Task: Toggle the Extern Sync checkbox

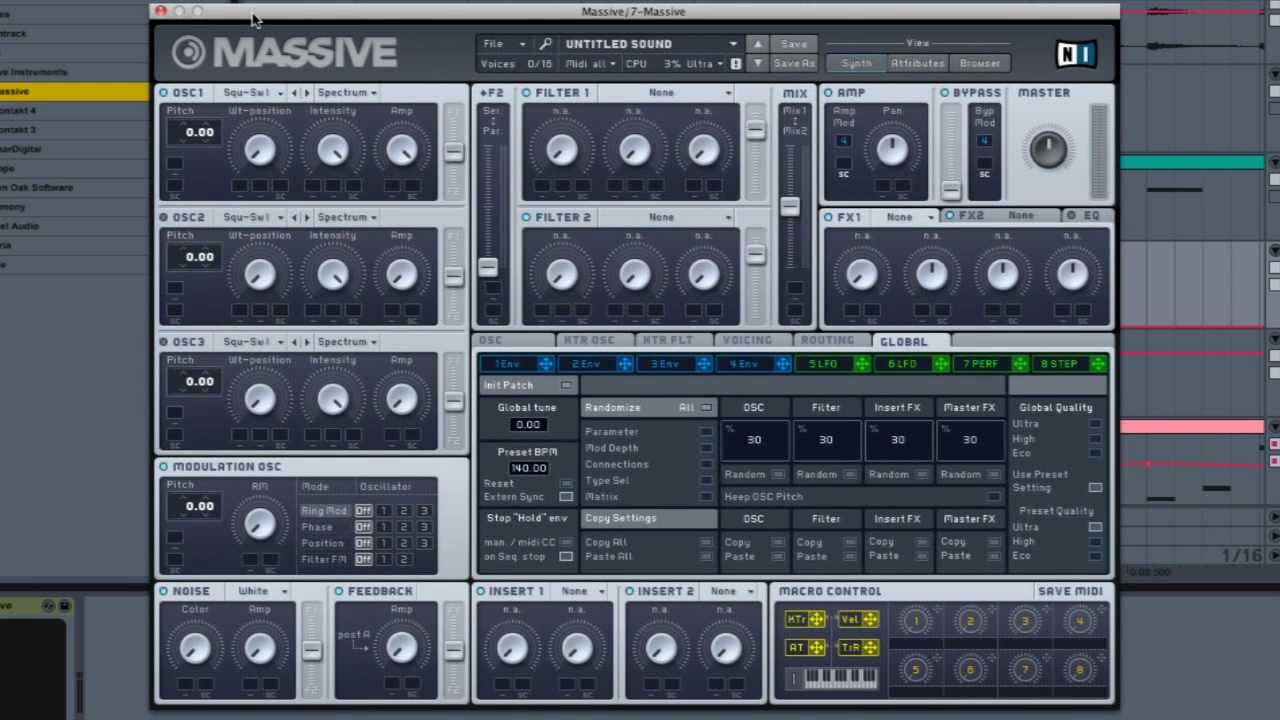Action: pos(566,497)
